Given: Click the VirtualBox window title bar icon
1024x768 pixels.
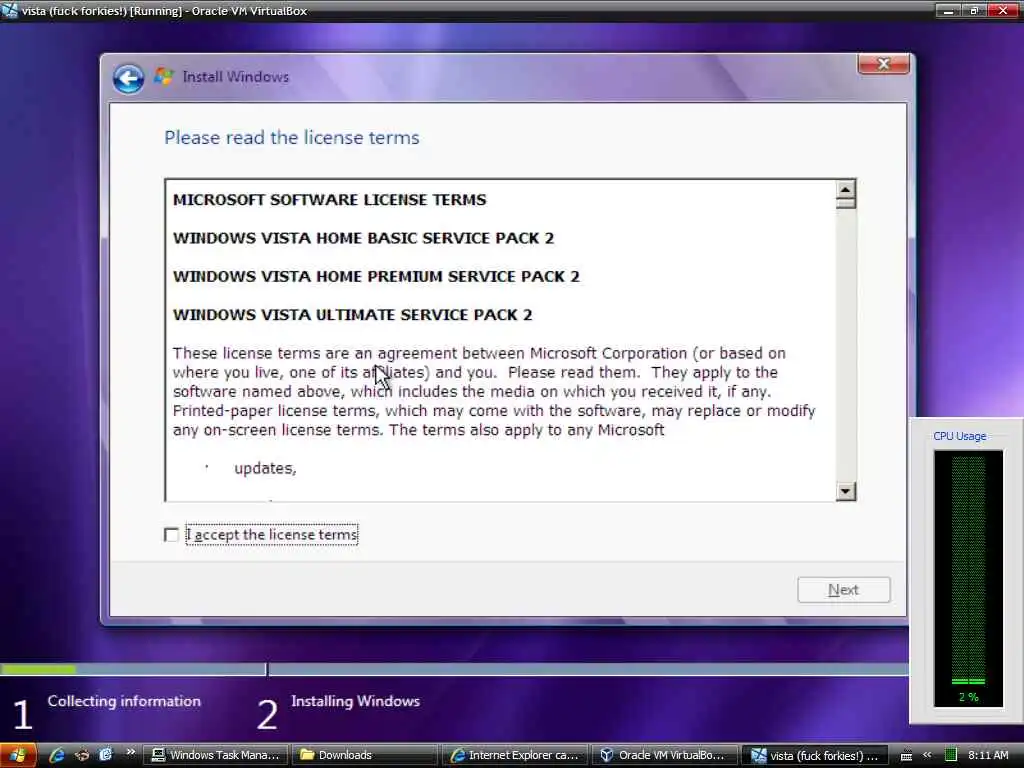Looking at the screenshot, I should (x=9, y=10).
